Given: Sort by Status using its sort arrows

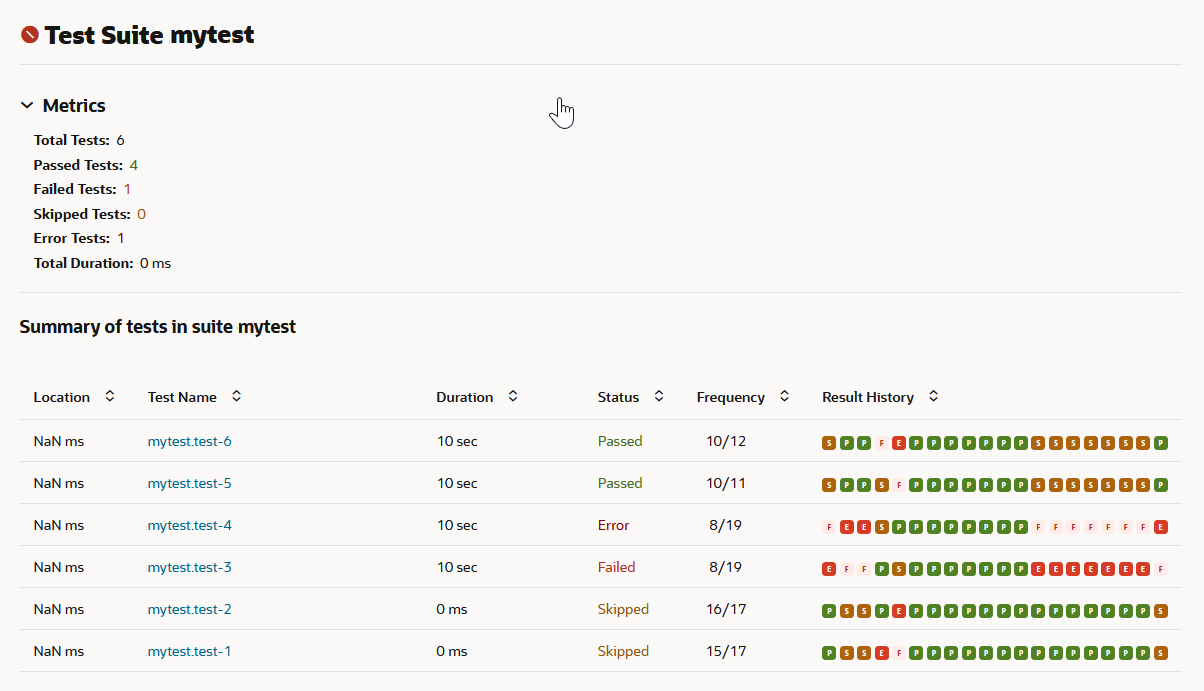Looking at the screenshot, I should [x=659, y=397].
